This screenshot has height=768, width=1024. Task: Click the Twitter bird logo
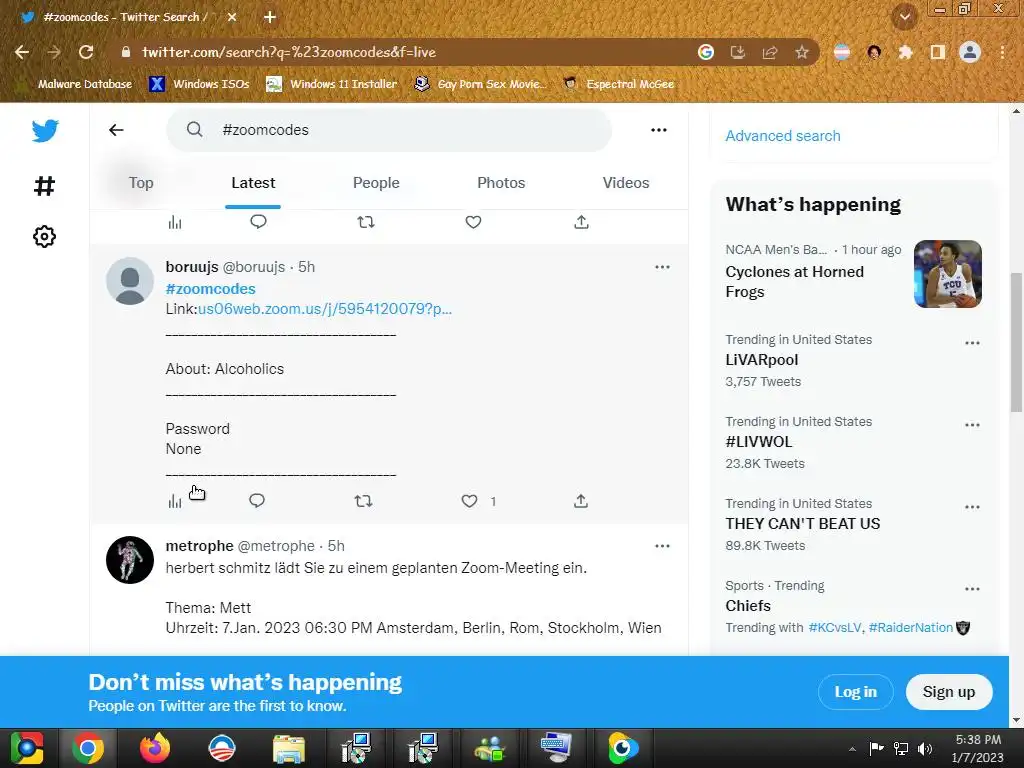coord(45,131)
